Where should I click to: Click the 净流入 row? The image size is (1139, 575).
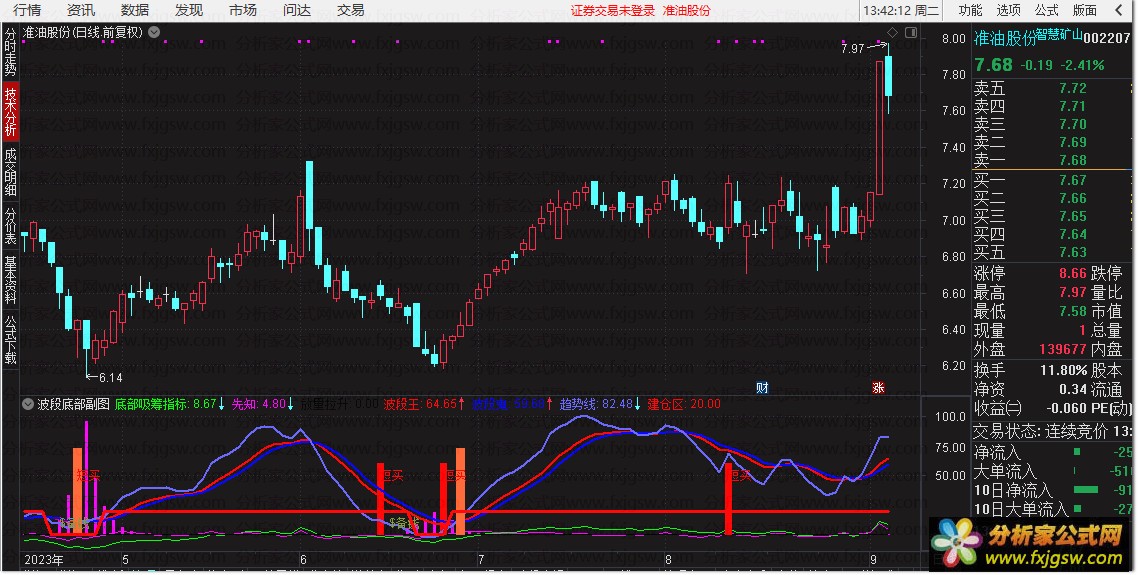pyautogui.click(x=1053, y=452)
